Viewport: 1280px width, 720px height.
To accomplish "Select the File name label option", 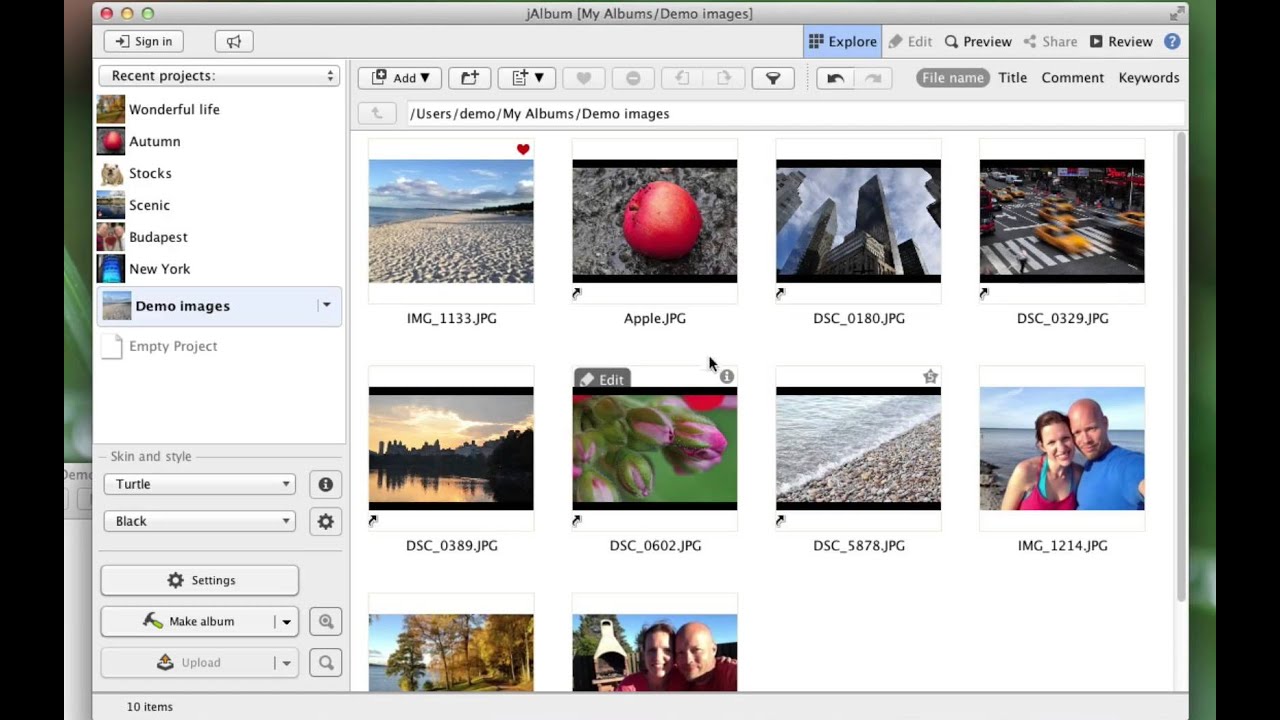I will click(x=953, y=78).
